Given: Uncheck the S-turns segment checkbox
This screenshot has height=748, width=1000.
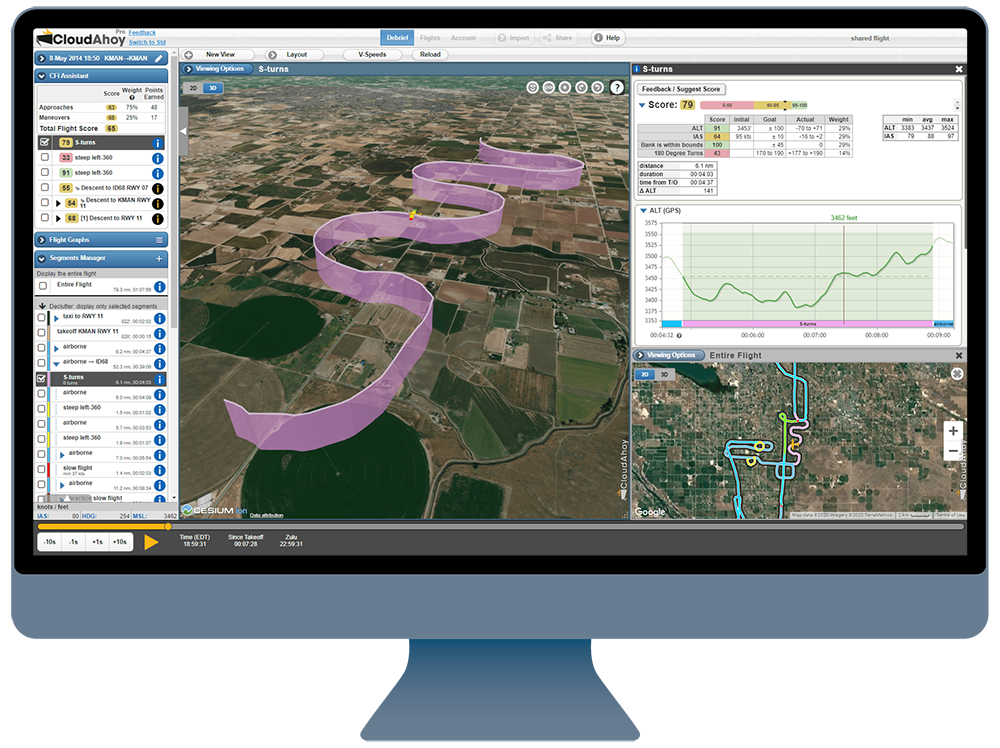Looking at the screenshot, I should click(41, 378).
